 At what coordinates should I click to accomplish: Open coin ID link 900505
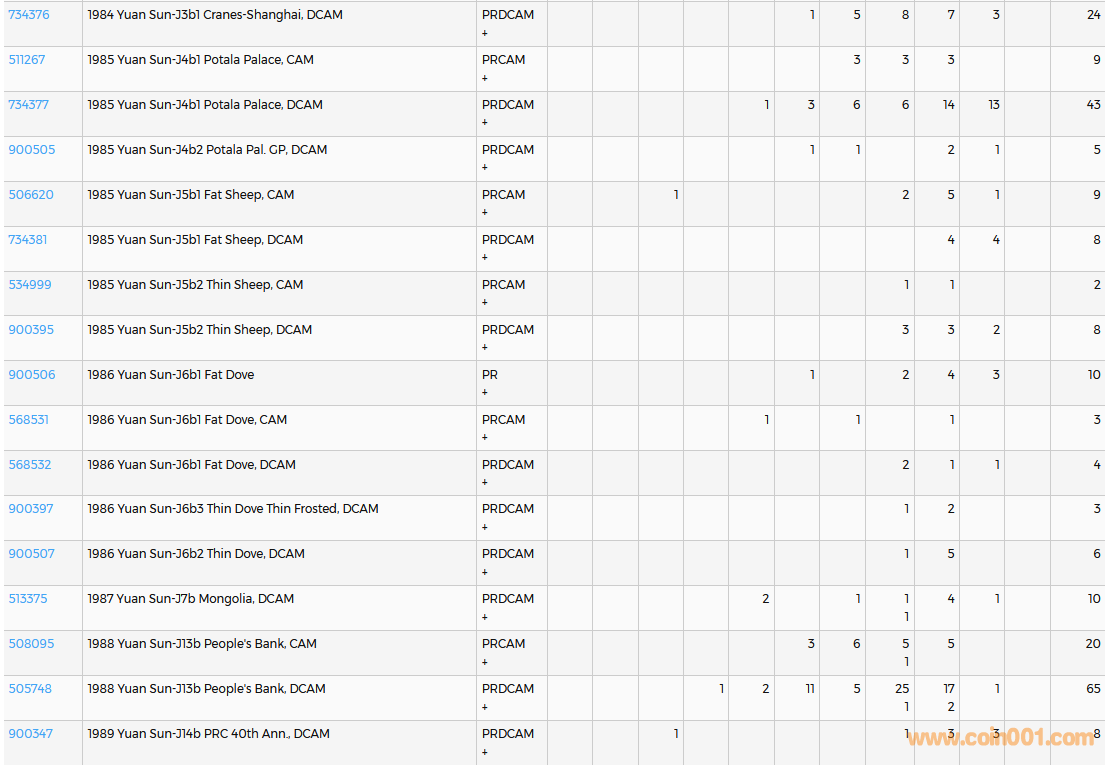32,150
